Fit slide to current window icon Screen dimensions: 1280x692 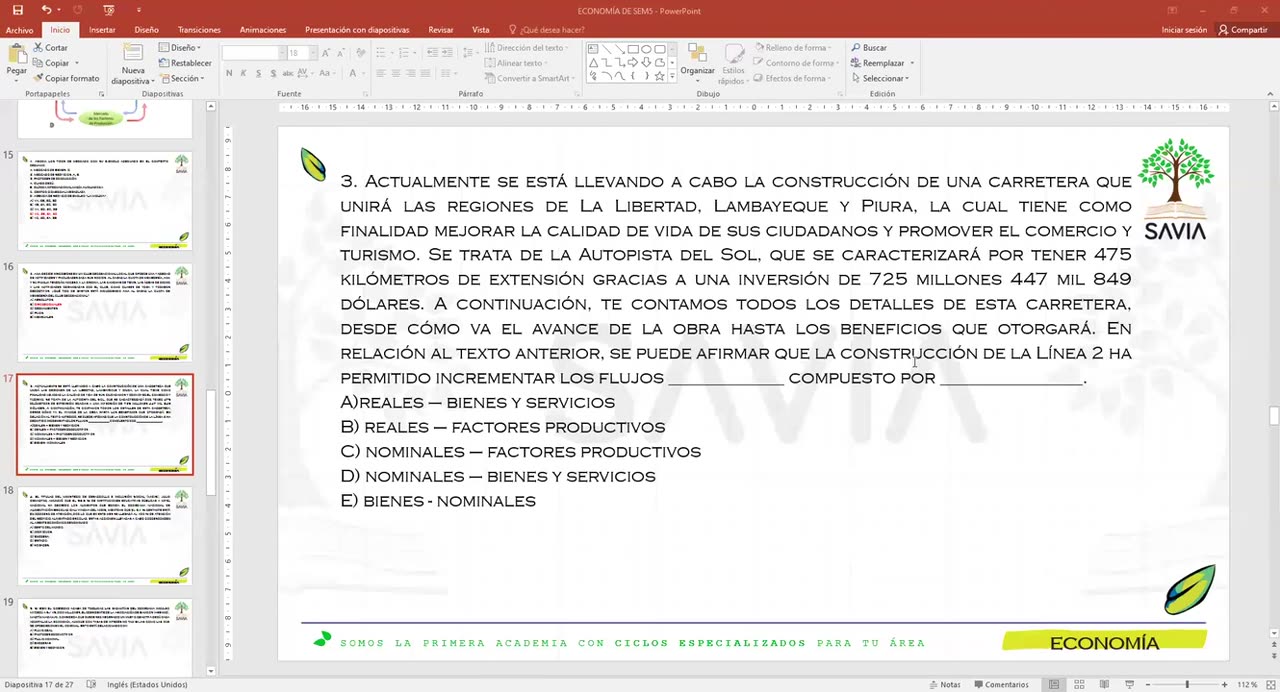coord(1269,685)
